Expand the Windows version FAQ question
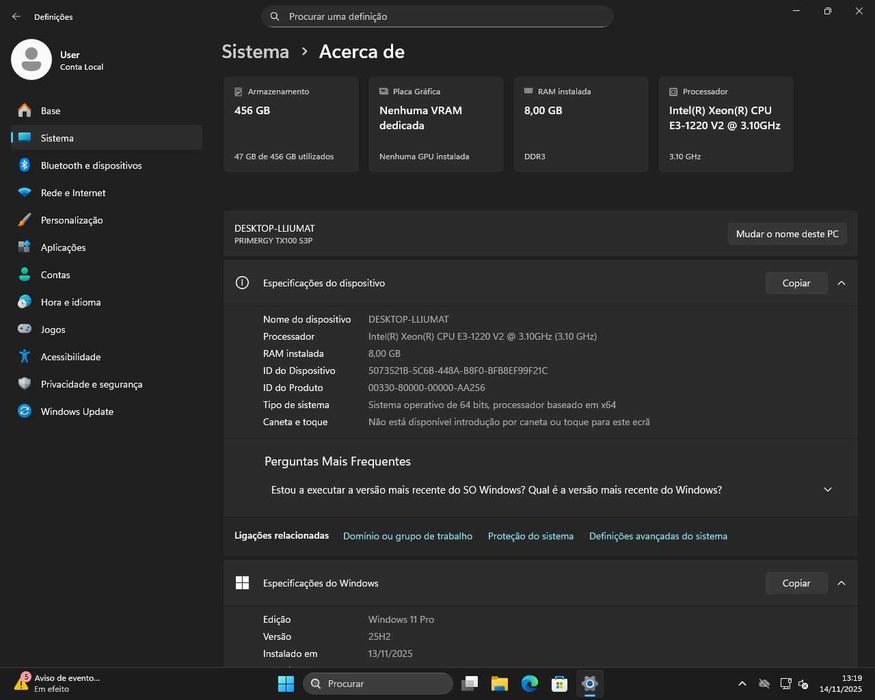 coord(828,490)
